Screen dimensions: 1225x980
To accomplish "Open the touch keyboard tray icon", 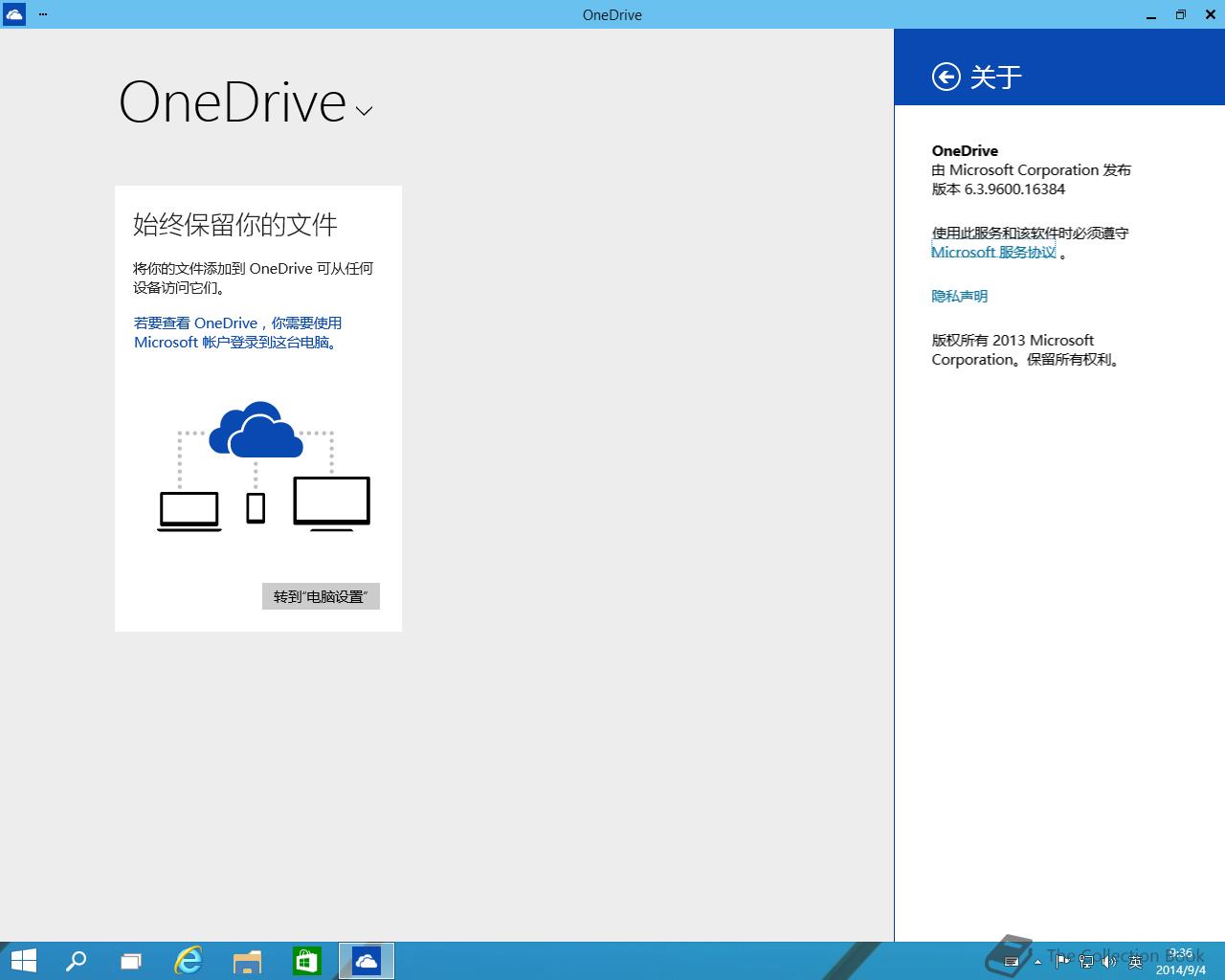I will point(1011,961).
